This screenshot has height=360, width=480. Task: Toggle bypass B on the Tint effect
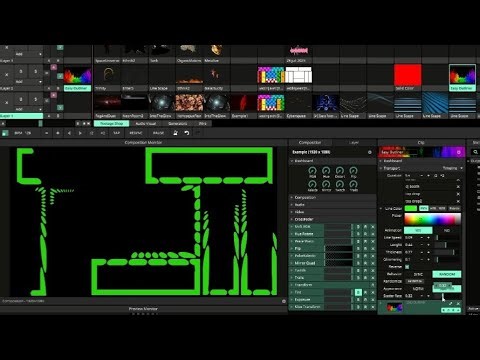click(358, 292)
